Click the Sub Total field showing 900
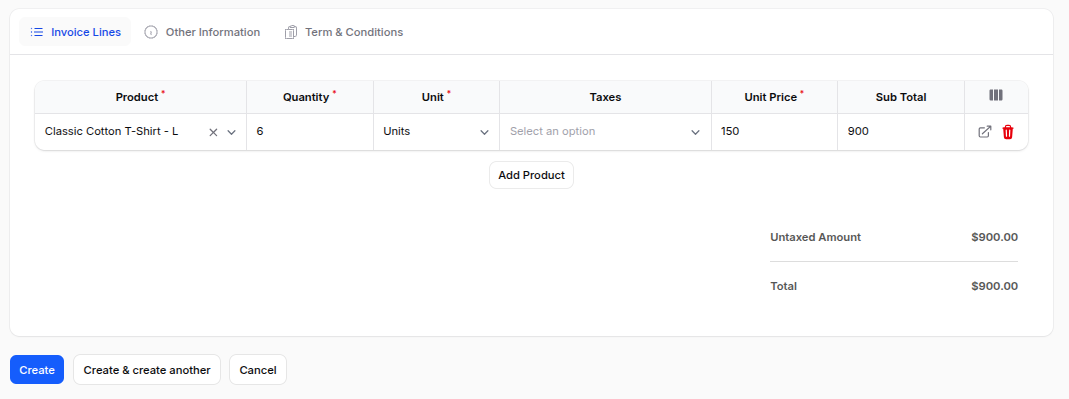Image resolution: width=1069 pixels, height=399 pixels. click(x=901, y=132)
